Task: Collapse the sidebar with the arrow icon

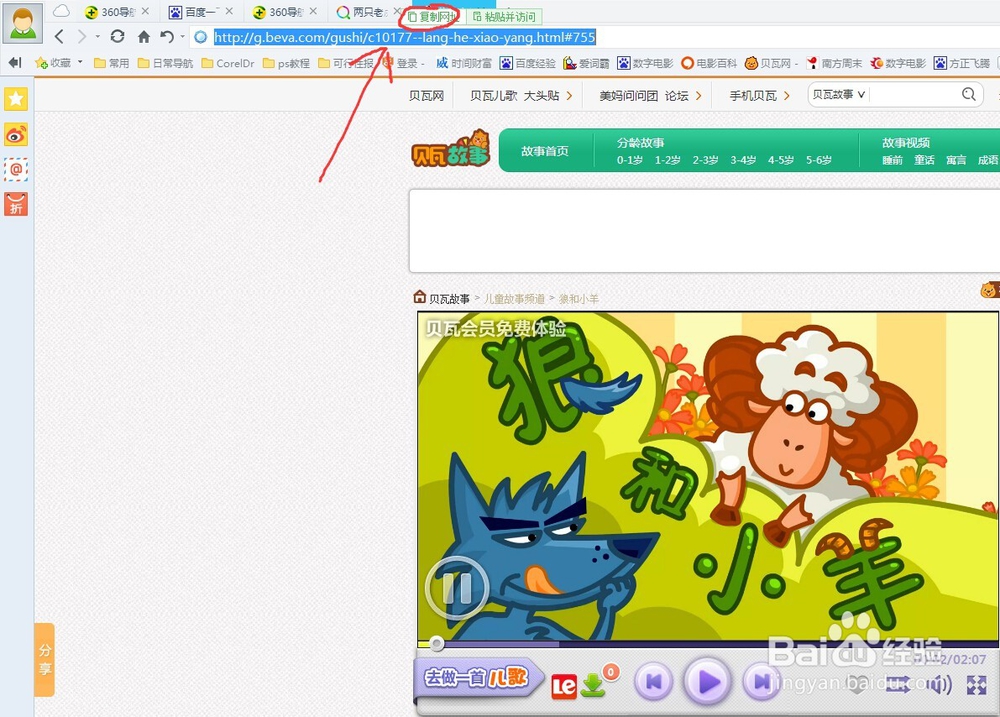Action: click(x=15, y=62)
